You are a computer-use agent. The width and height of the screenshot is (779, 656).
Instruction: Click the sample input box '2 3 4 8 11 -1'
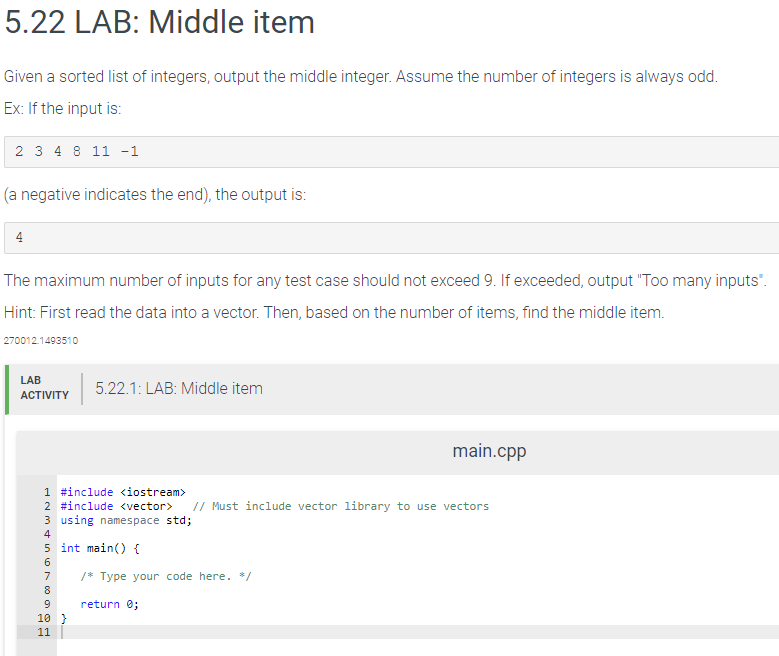pos(391,152)
